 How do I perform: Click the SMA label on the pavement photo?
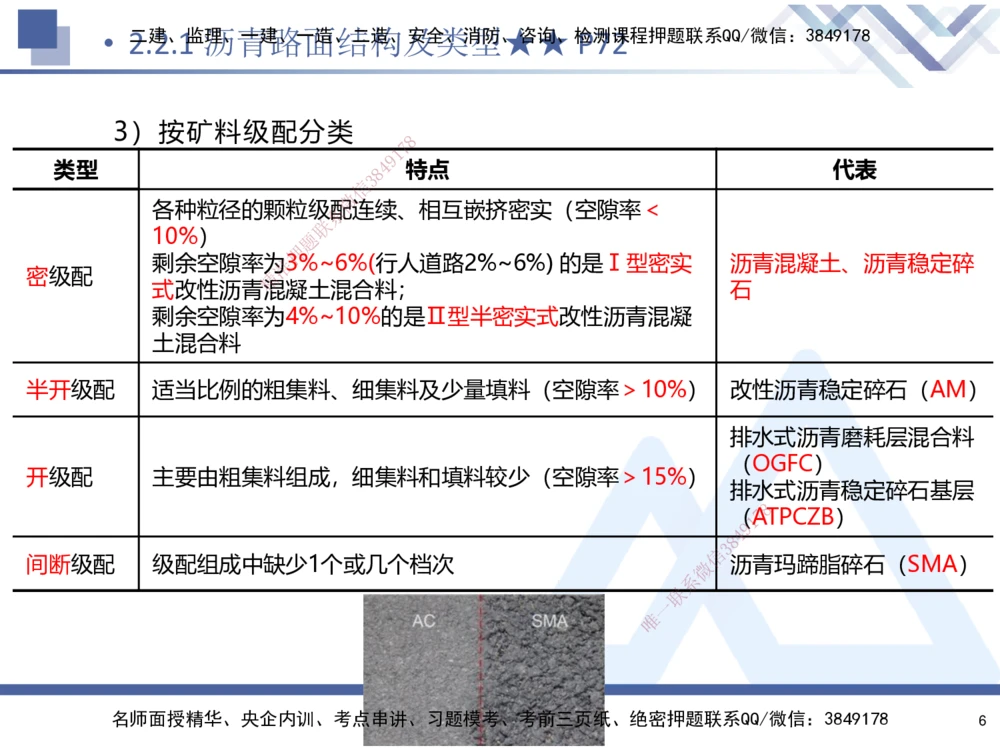tap(550, 620)
